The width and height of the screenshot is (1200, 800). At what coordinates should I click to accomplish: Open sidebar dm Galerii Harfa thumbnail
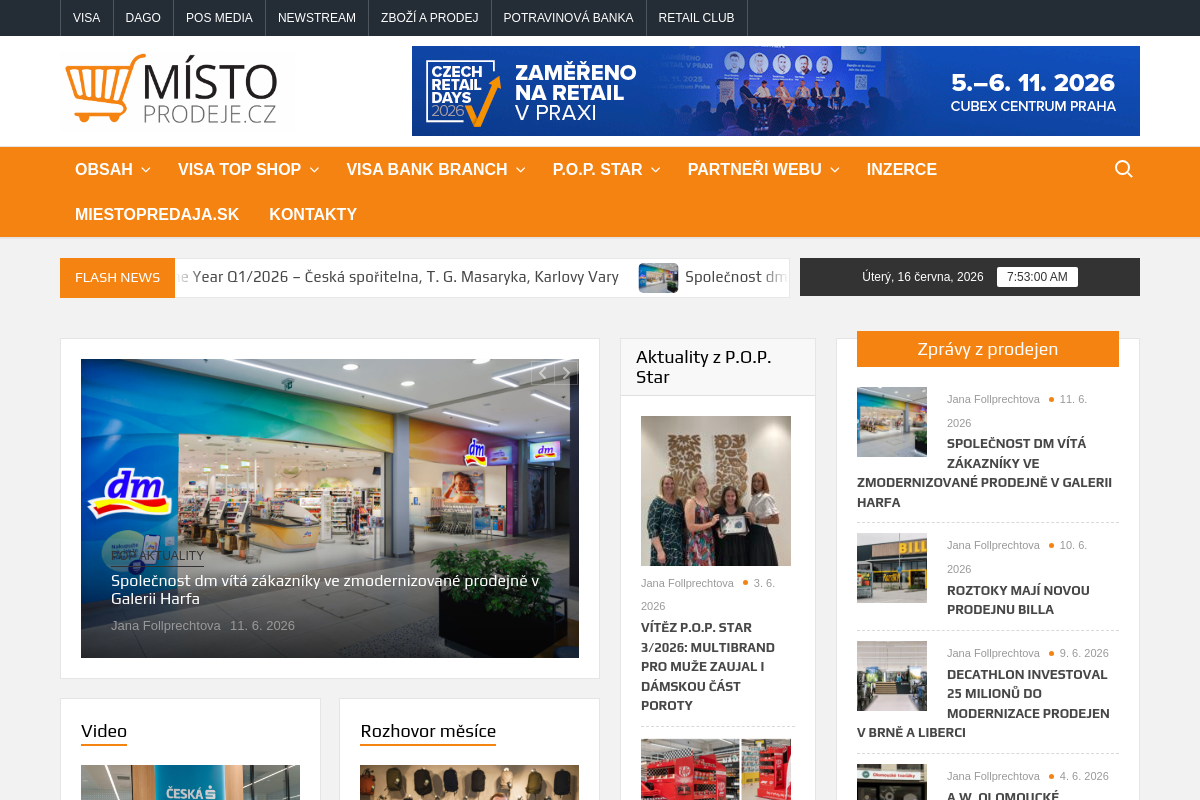click(x=892, y=422)
